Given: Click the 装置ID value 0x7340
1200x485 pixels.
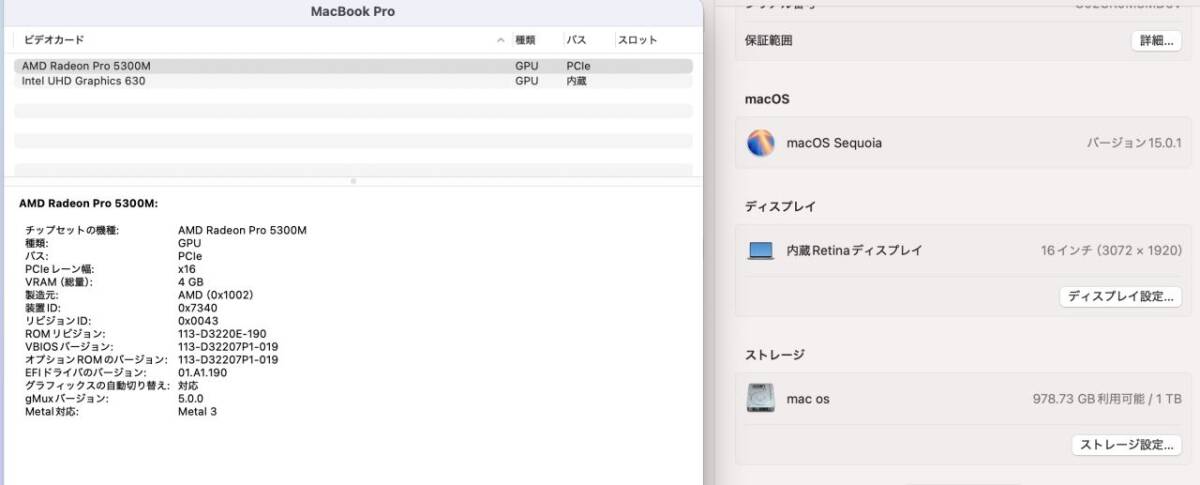Looking at the screenshot, I should 198,308.
